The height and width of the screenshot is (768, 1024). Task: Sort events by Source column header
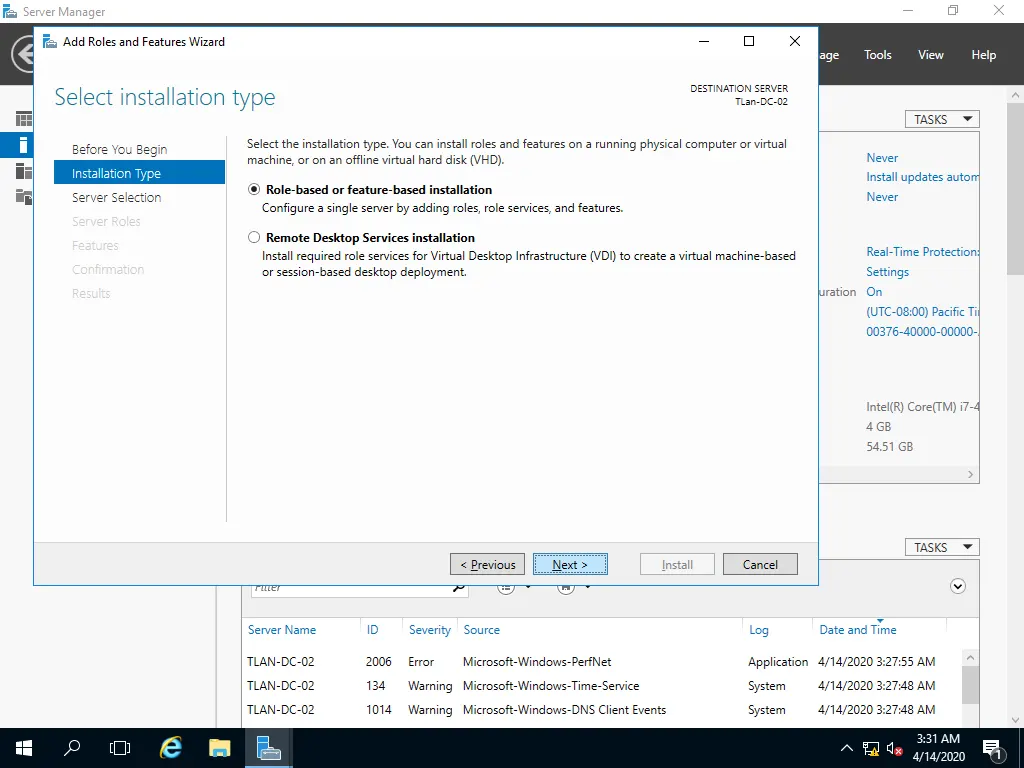[x=481, y=630]
